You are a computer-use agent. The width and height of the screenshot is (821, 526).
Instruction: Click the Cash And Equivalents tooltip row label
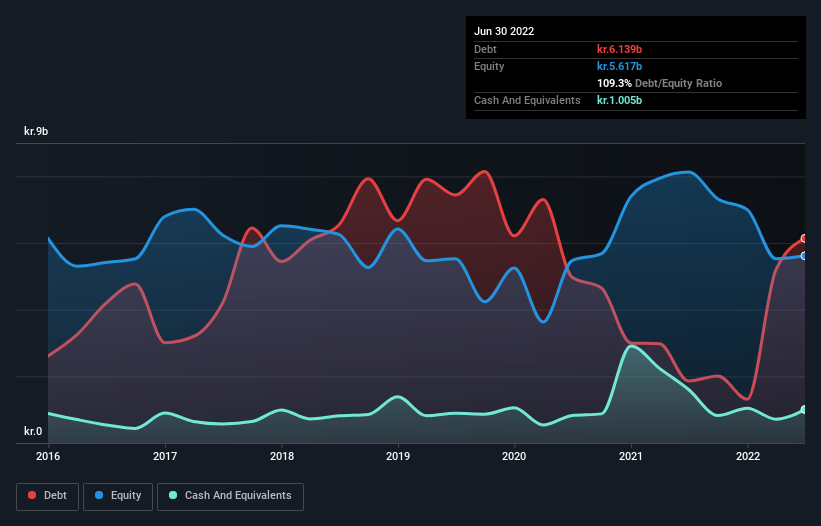(x=527, y=100)
